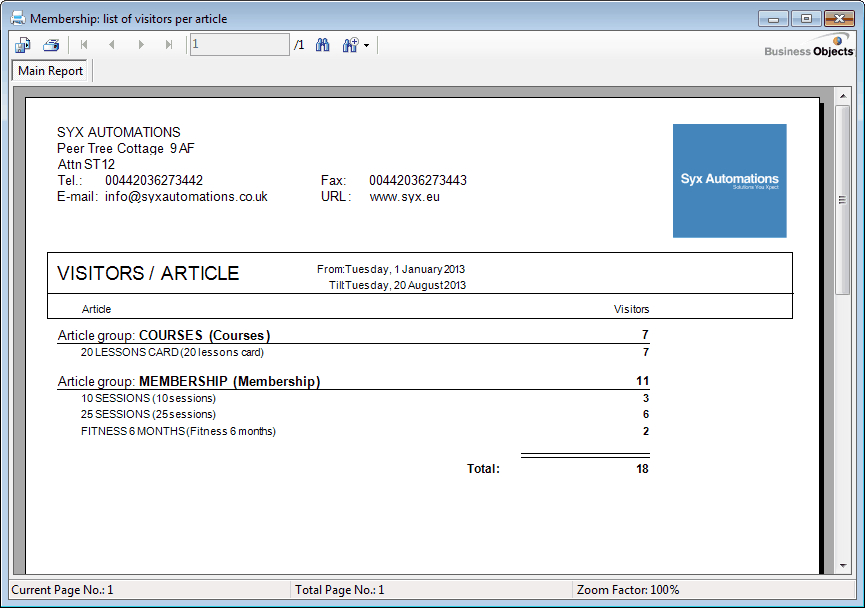Click the Export Report icon
The height and width of the screenshot is (608, 865).
(23, 45)
